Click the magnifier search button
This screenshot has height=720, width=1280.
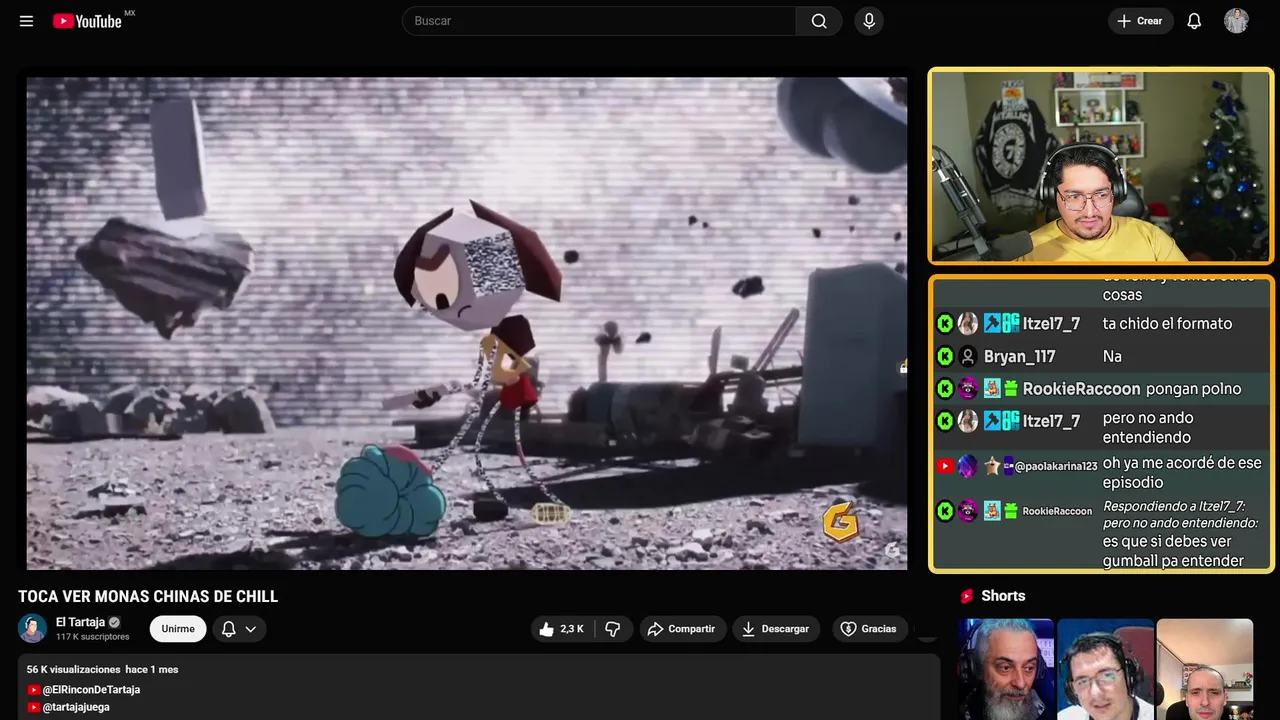pyautogui.click(x=819, y=21)
